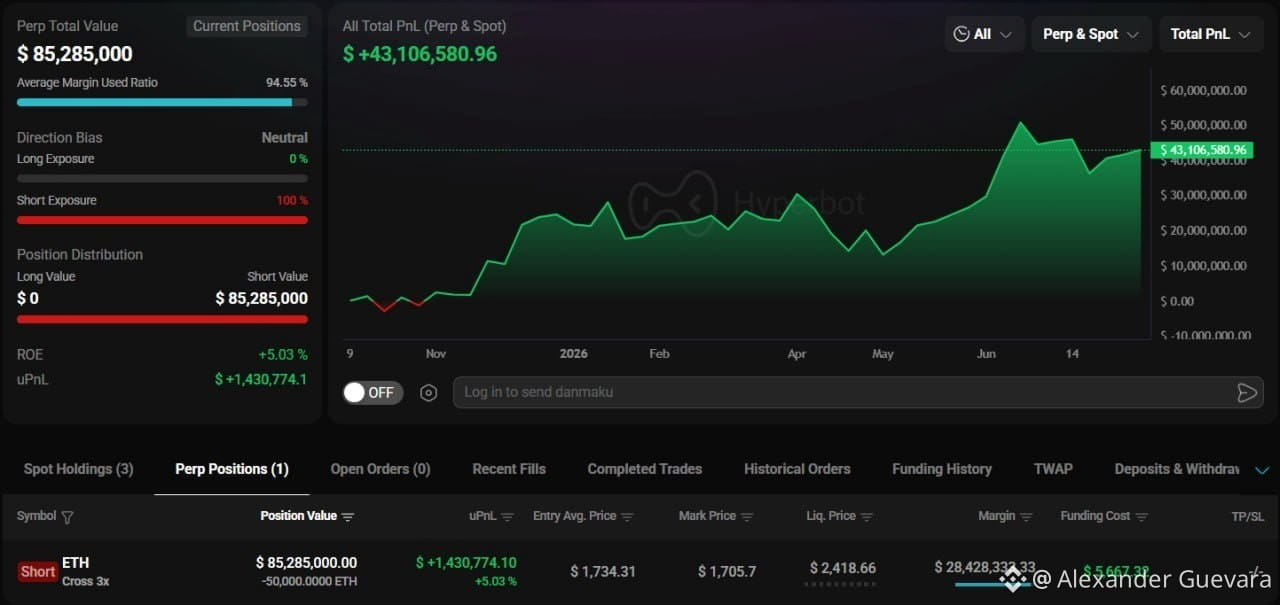
Task: Click the Symbol column filter icon
Action: click(x=68, y=517)
